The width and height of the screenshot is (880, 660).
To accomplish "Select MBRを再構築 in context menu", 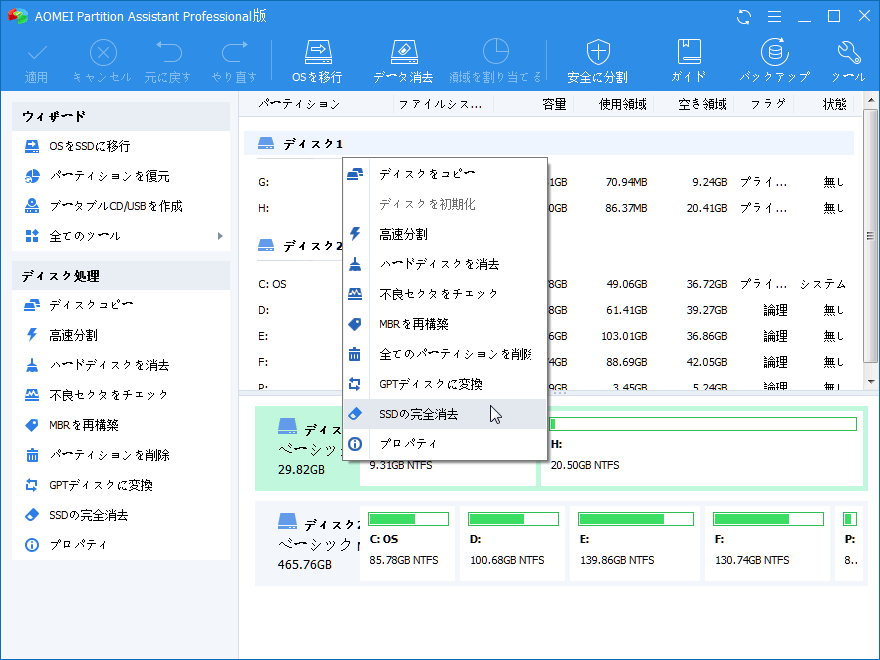I will [x=444, y=324].
